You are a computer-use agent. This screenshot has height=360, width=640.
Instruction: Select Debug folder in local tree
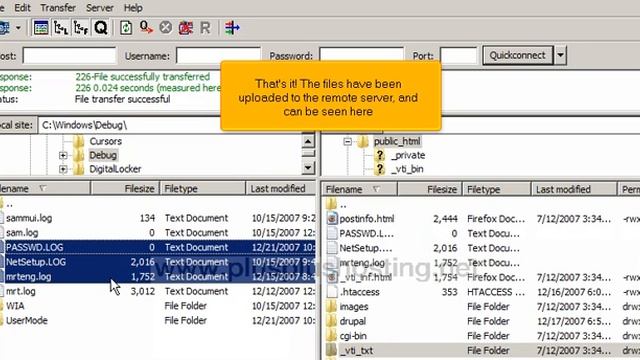(103, 155)
